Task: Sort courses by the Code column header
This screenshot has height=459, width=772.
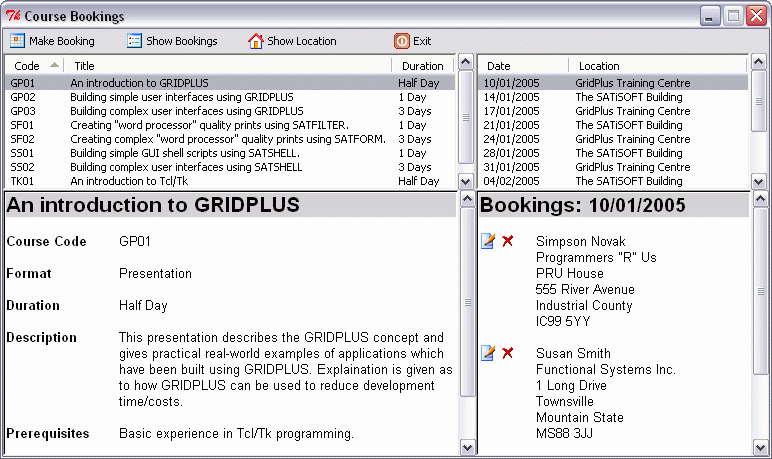Action: 34,66
